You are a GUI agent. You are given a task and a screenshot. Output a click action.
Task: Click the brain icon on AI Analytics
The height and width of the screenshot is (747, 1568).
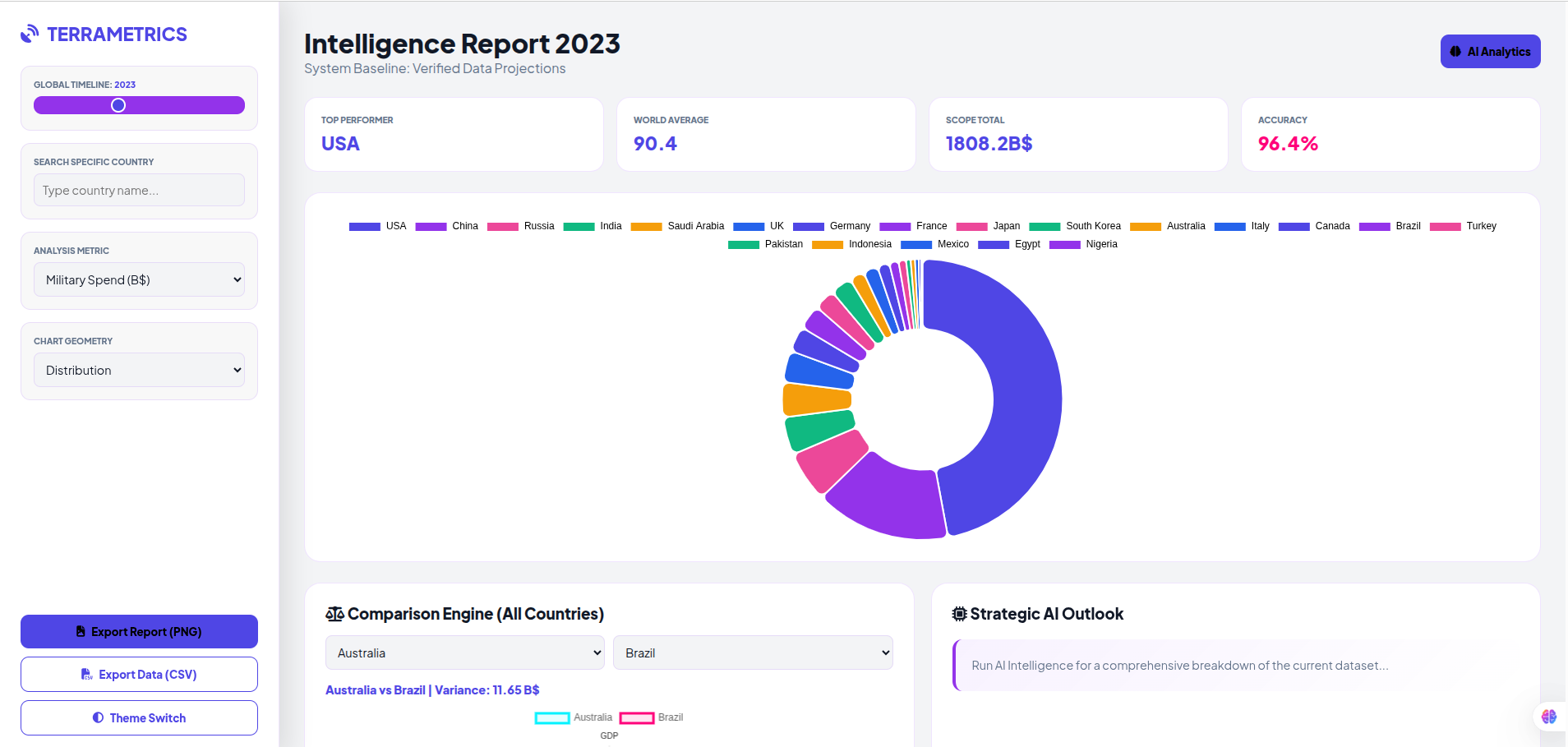point(1455,52)
